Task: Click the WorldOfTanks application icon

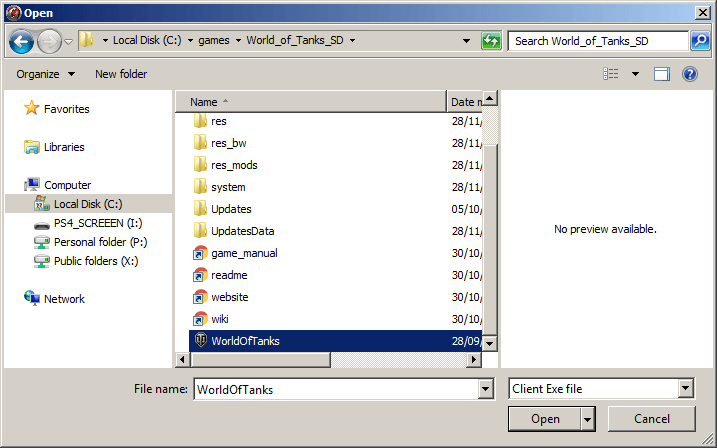Action: point(200,340)
